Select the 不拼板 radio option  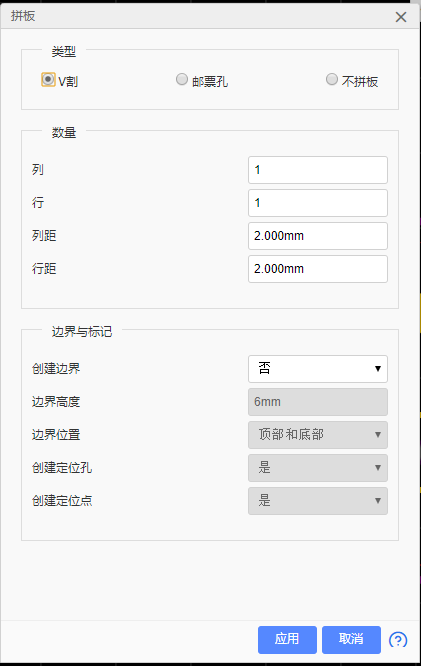[x=332, y=79]
